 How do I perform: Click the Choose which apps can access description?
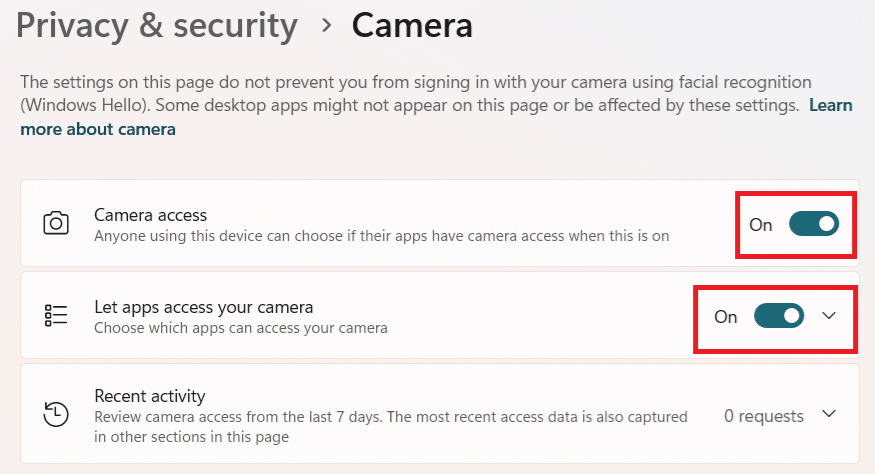240,327
